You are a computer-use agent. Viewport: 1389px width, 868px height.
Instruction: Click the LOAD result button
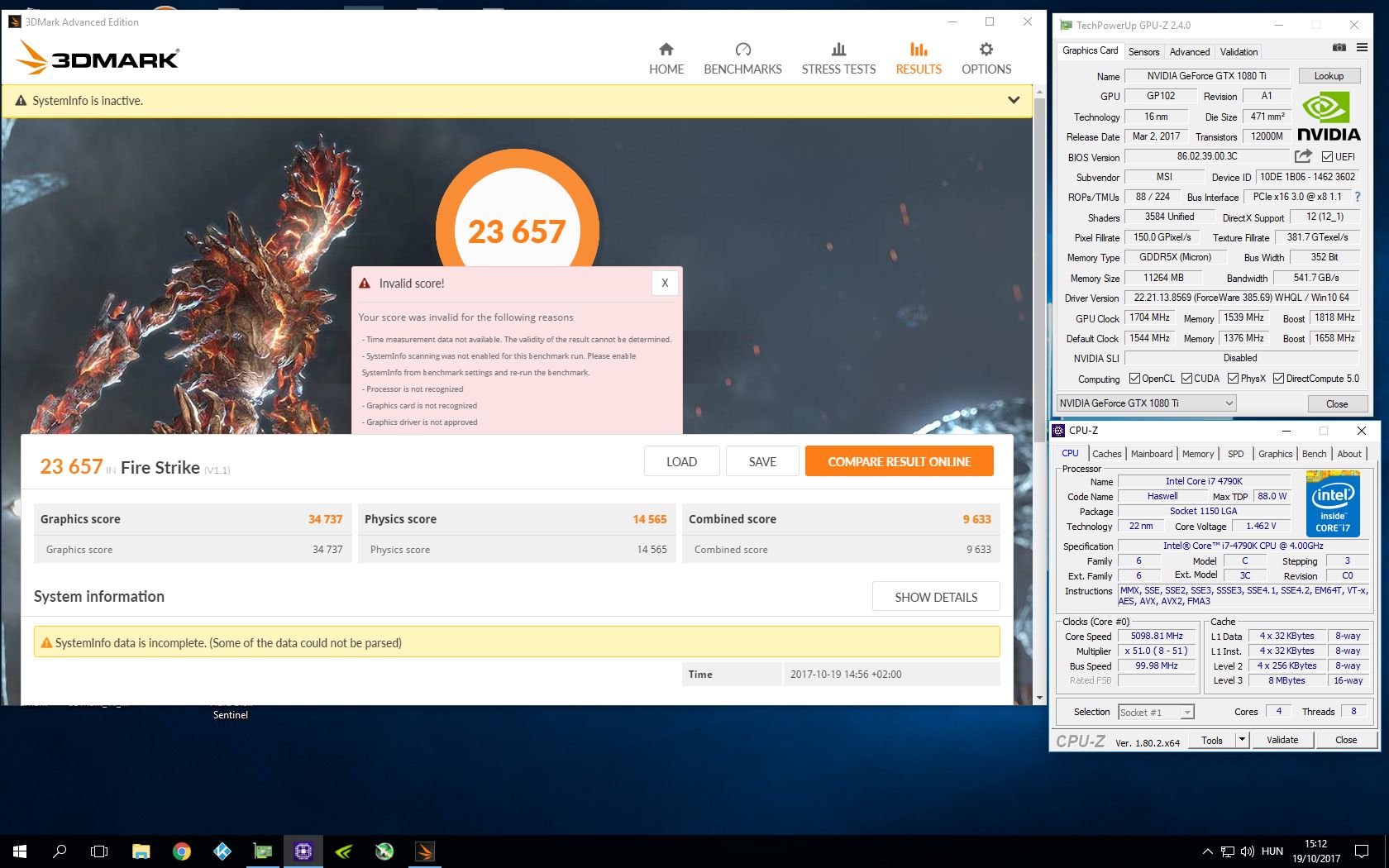click(x=682, y=461)
